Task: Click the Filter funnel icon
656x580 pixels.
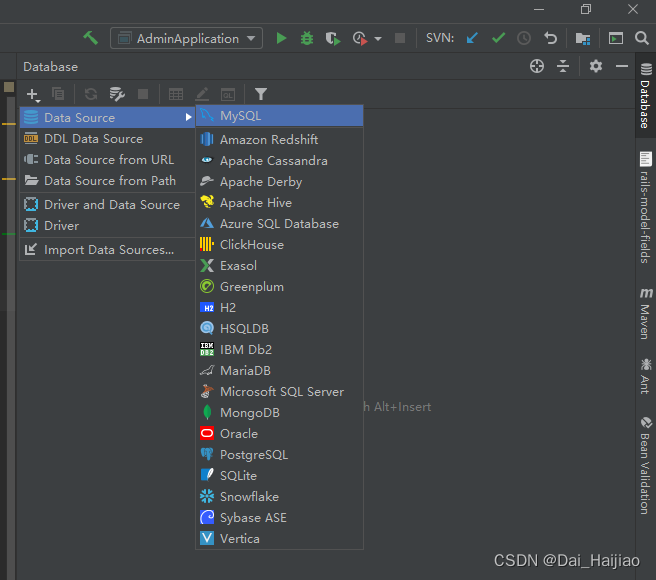Action: pos(261,94)
